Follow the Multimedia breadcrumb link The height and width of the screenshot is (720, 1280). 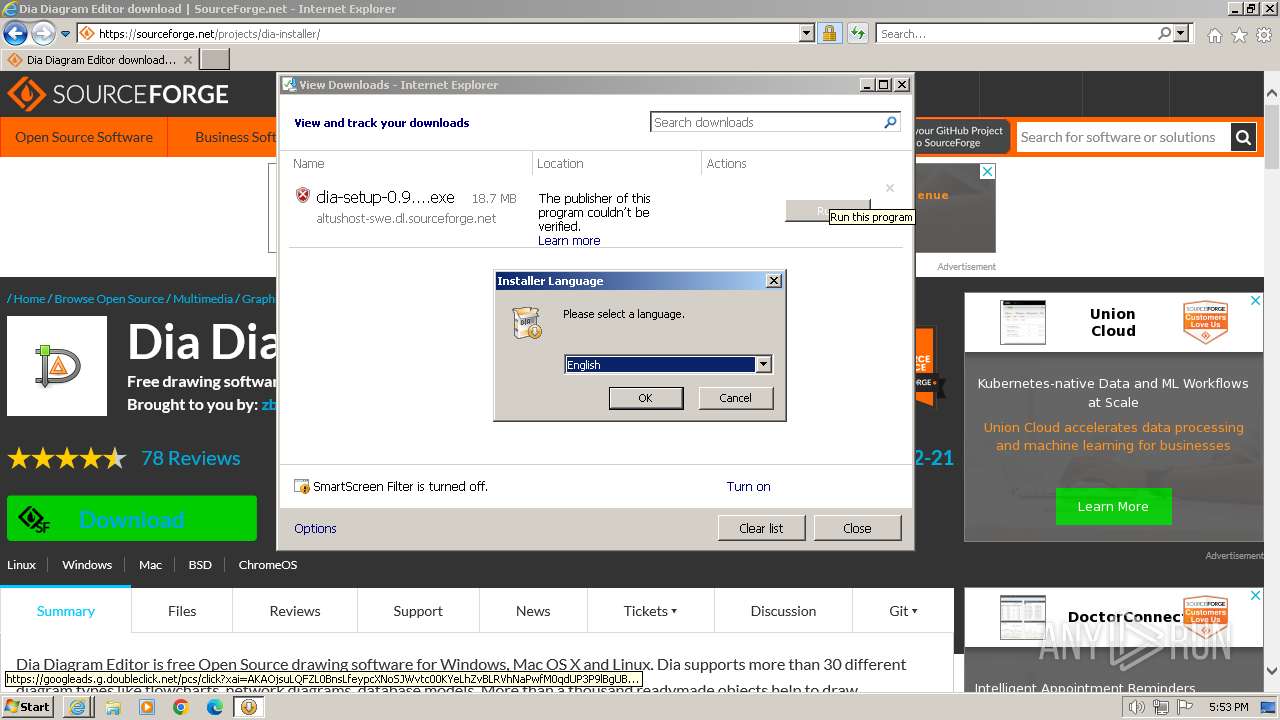(202, 299)
